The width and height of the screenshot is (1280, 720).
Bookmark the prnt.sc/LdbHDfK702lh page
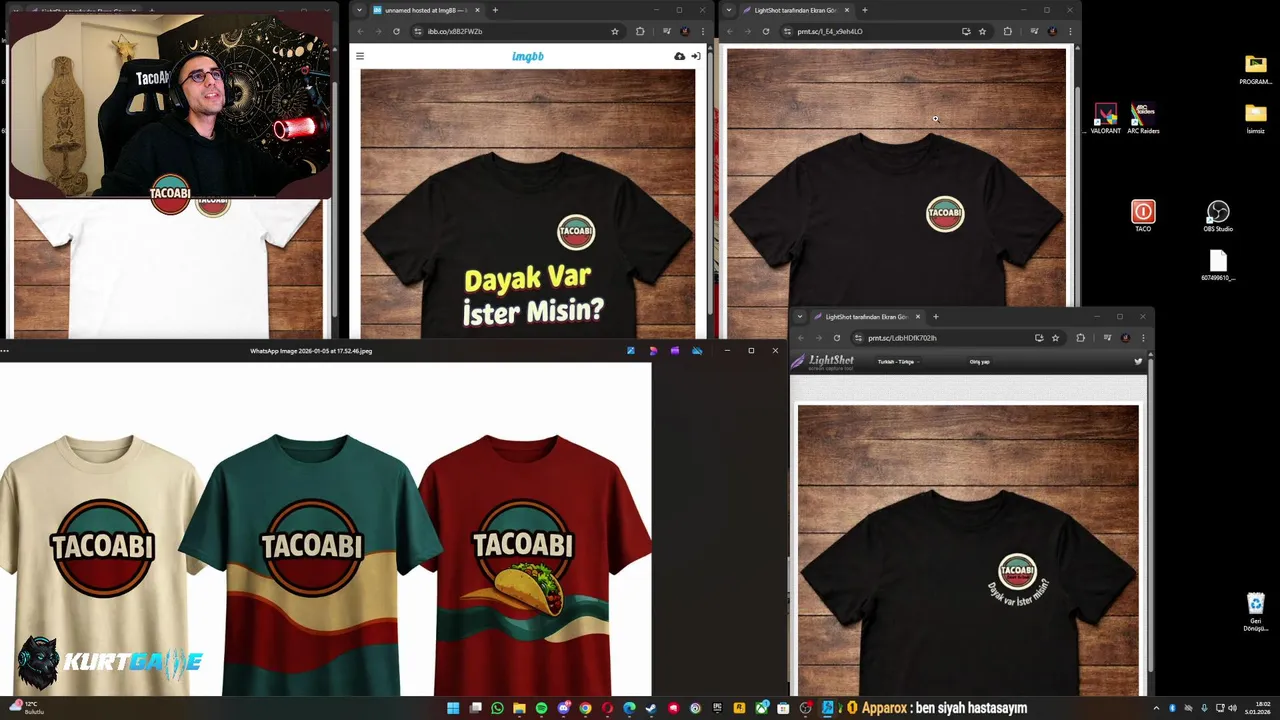1055,338
